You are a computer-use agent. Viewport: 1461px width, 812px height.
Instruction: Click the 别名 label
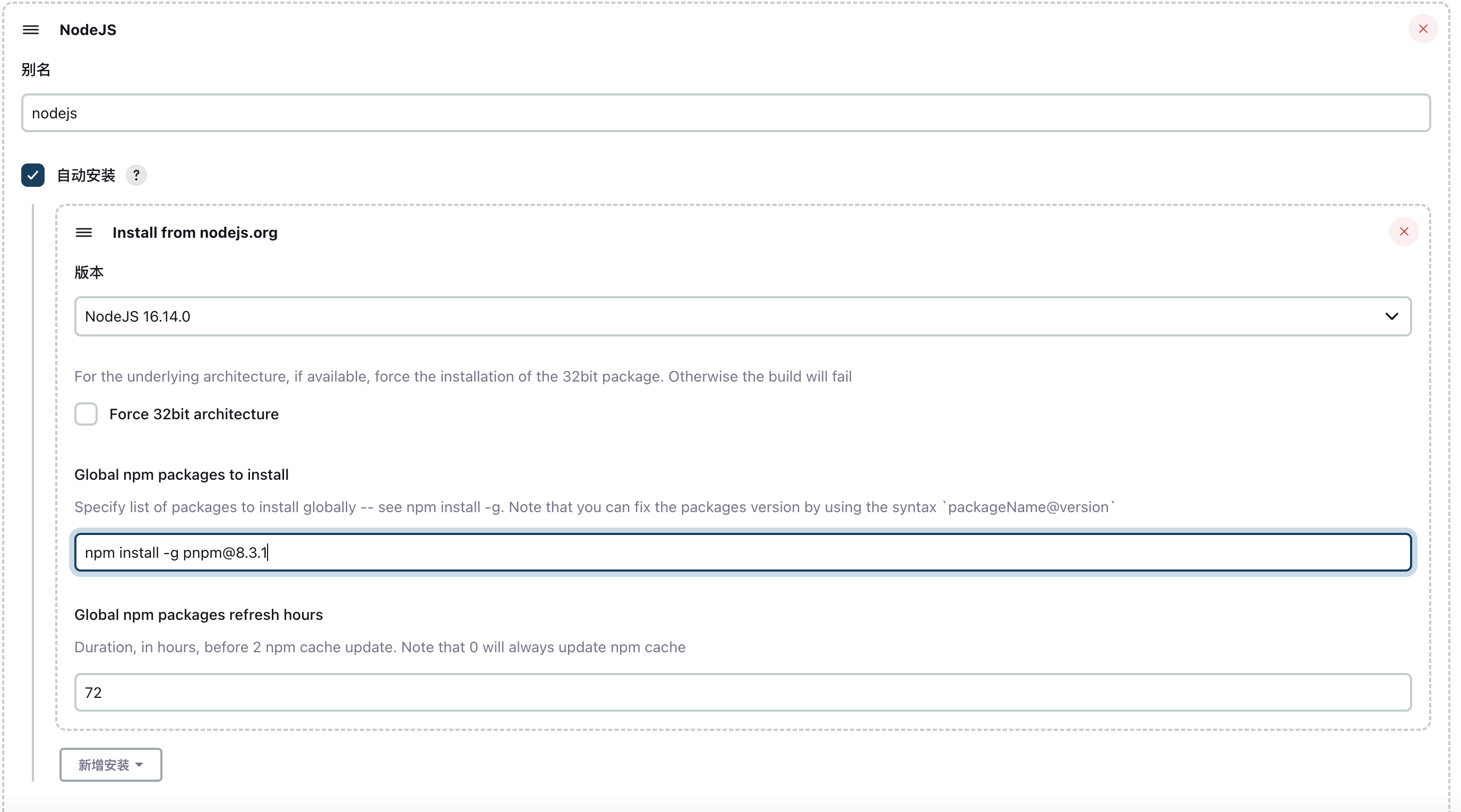pos(36,70)
